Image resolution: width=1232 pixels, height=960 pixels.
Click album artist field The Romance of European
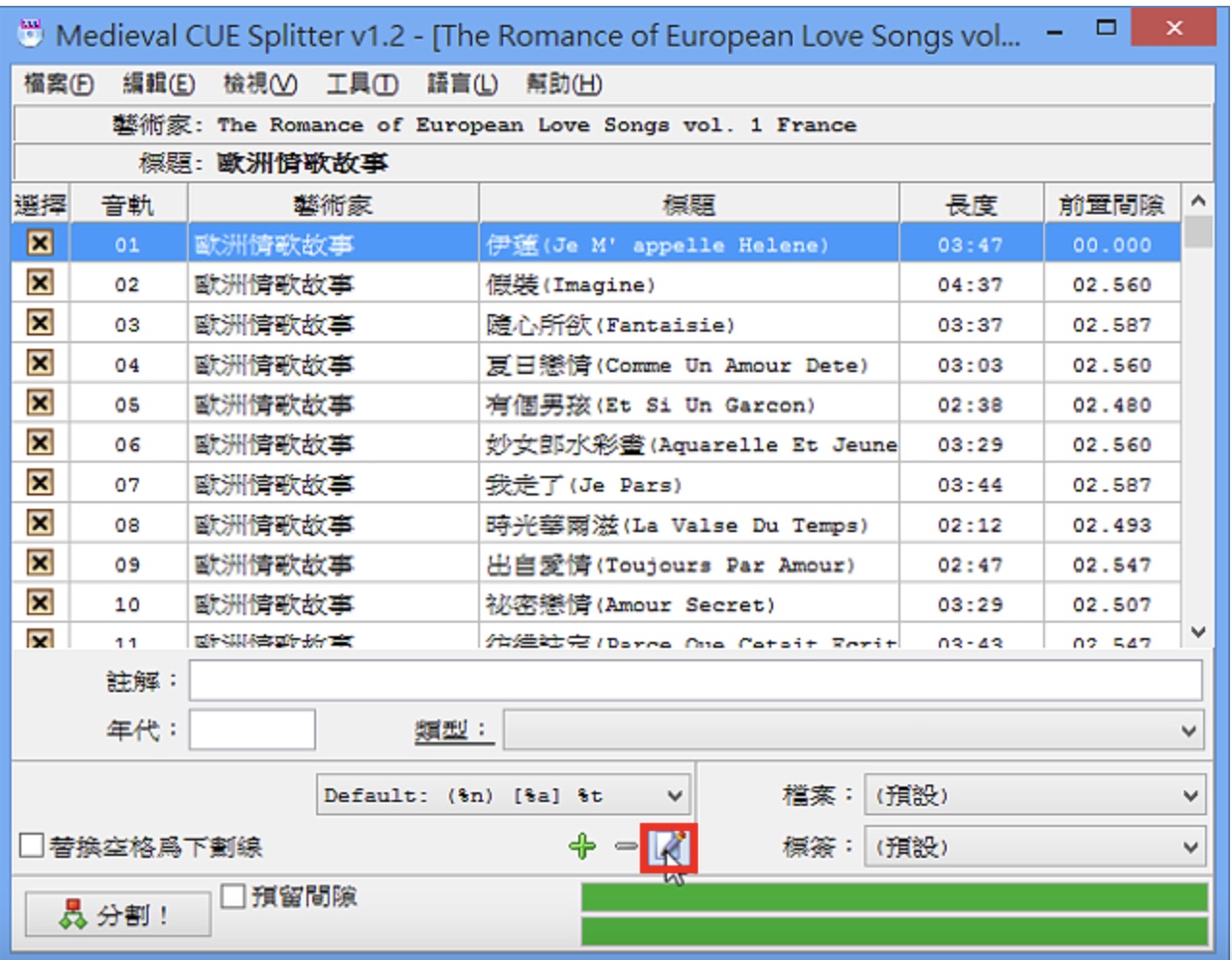tap(536, 125)
